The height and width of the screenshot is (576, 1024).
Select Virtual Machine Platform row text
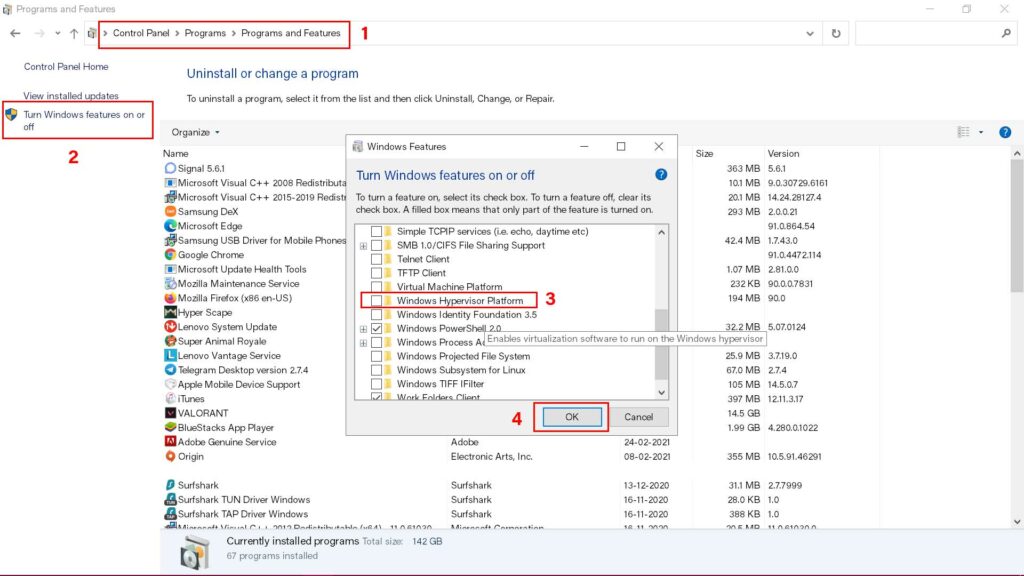449,287
